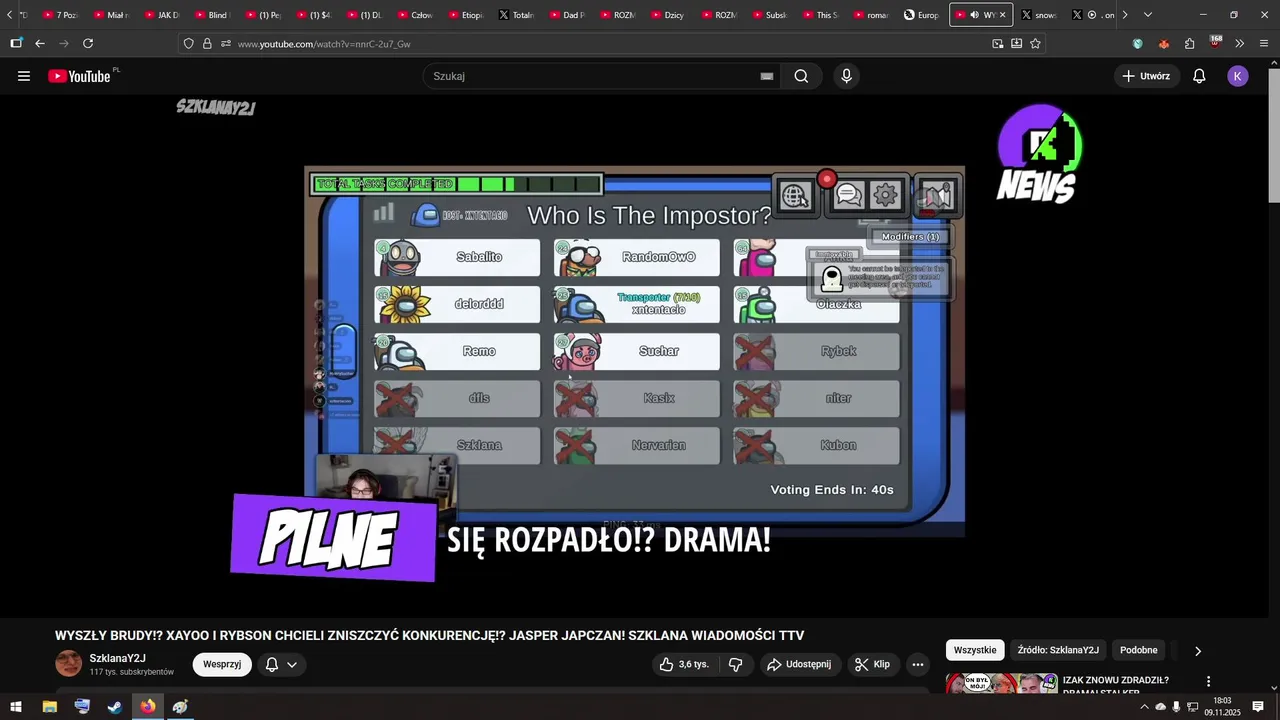
Task: Start voice search with microphone icon
Action: 847,76
